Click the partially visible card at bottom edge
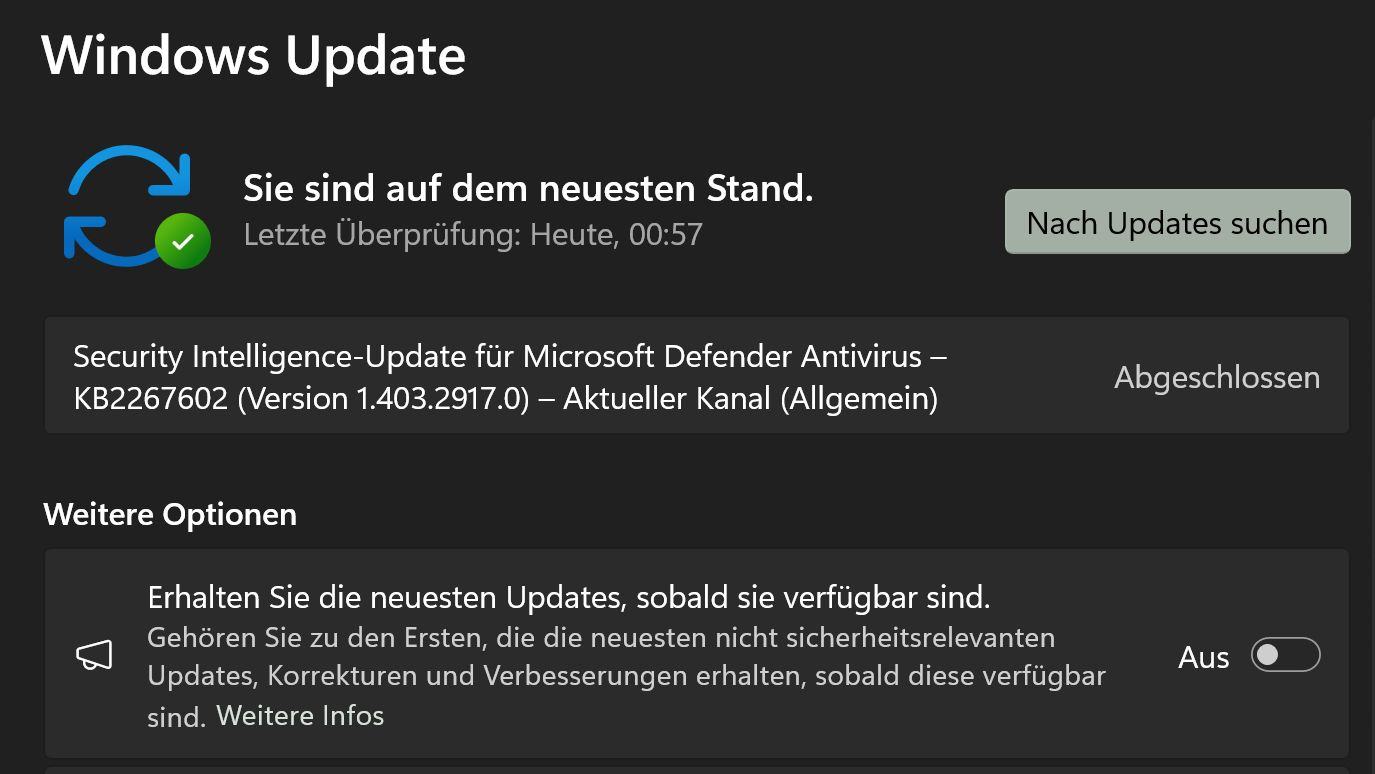Screen dimensions: 1375x774 [697, 770]
